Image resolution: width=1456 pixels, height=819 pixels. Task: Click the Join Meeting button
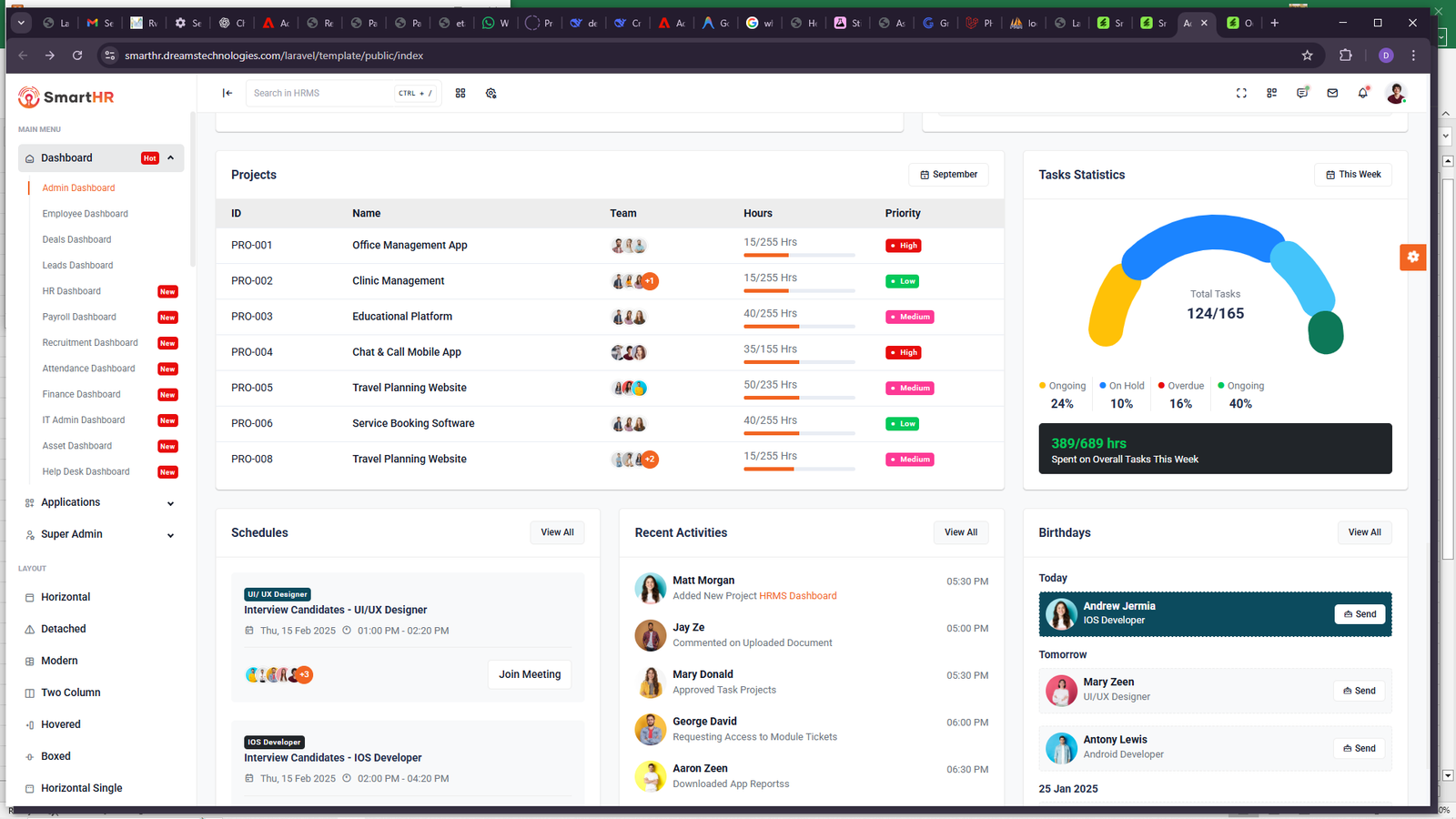pyautogui.click(x=529, y=674)
